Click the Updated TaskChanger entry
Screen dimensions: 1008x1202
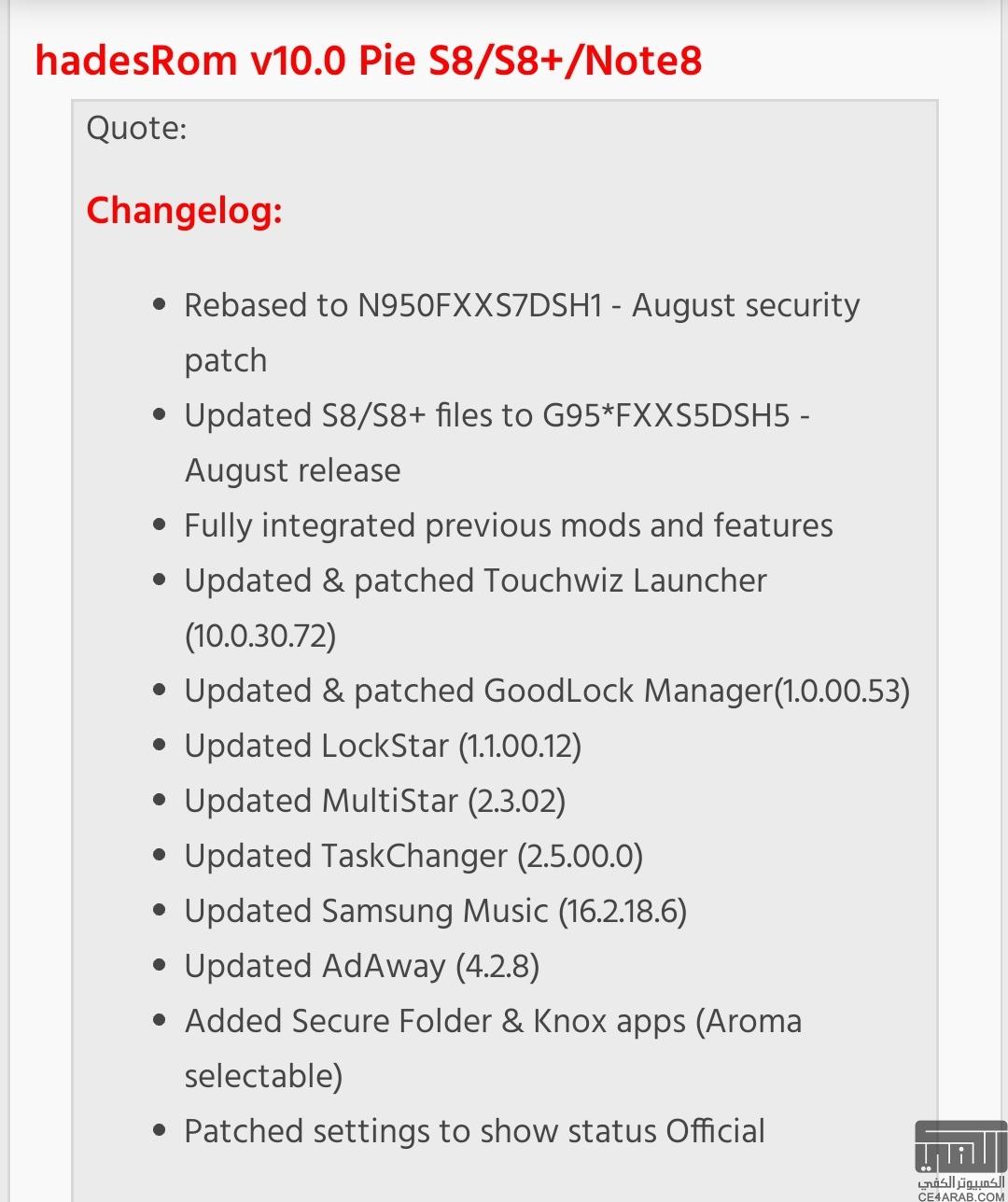pyautogui.click(x=413, y=856)
